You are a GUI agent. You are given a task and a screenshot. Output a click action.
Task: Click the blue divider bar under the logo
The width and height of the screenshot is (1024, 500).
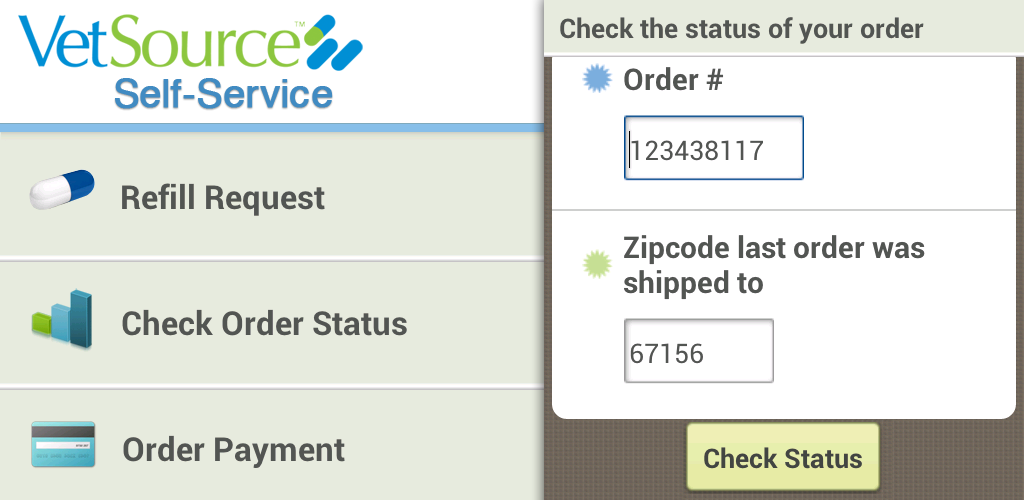pyautogui.click(x=271, y=127)
